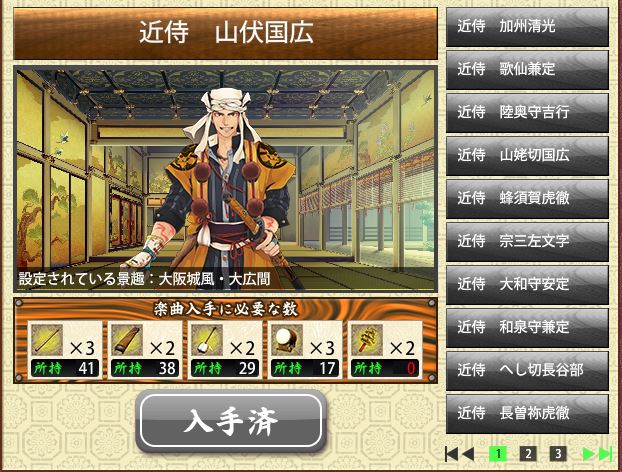Select current page 1 indicator
The height and width of the screenshot is (472, 622).
498,454
